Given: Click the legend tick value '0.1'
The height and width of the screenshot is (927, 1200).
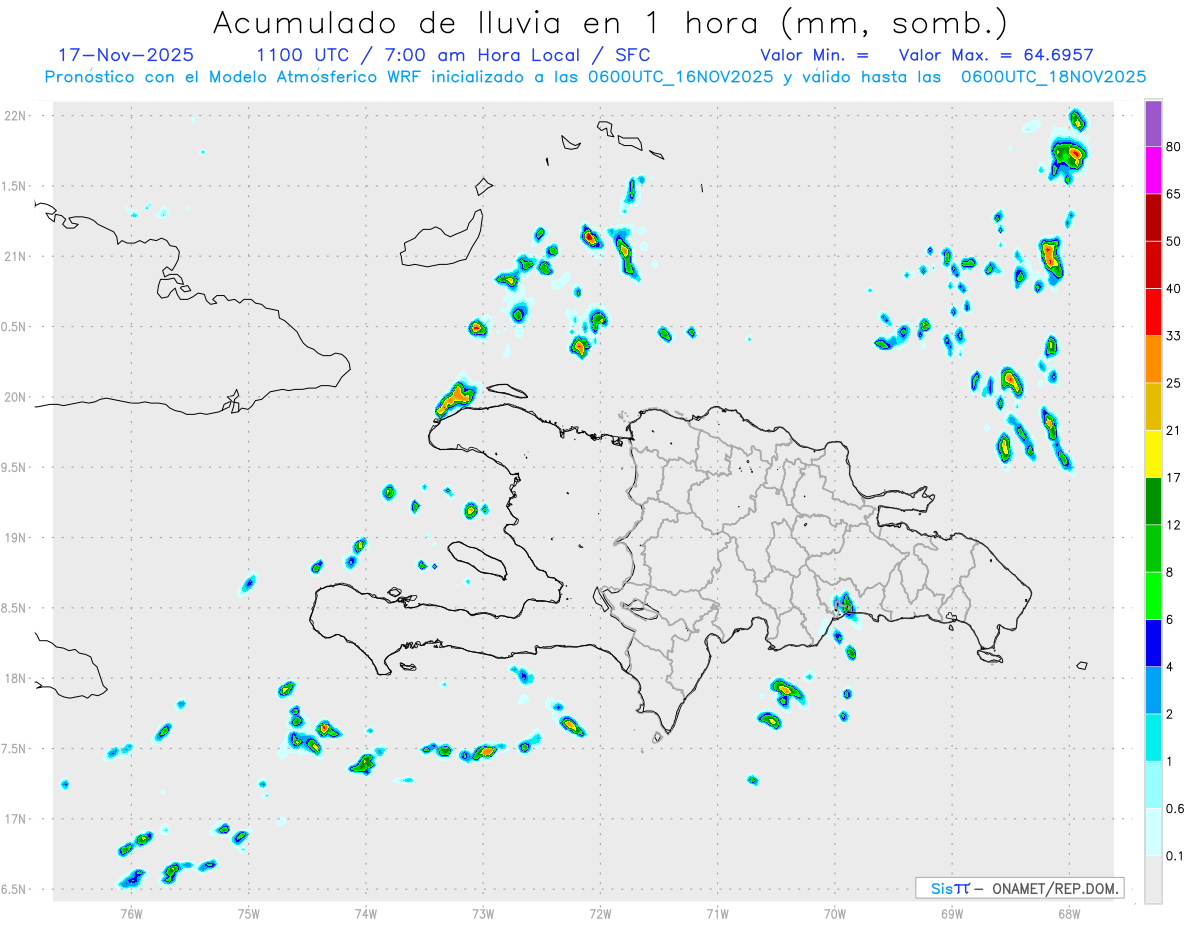Looking at the screenshot, I should tap(1176, 855).
